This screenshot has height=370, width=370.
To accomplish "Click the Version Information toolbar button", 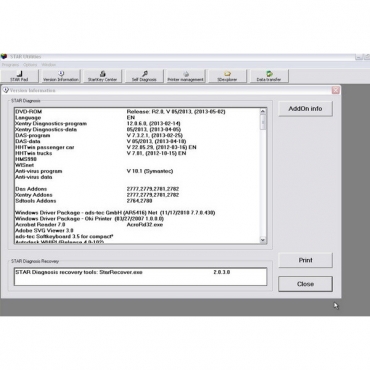I will (x=61, y=76).
